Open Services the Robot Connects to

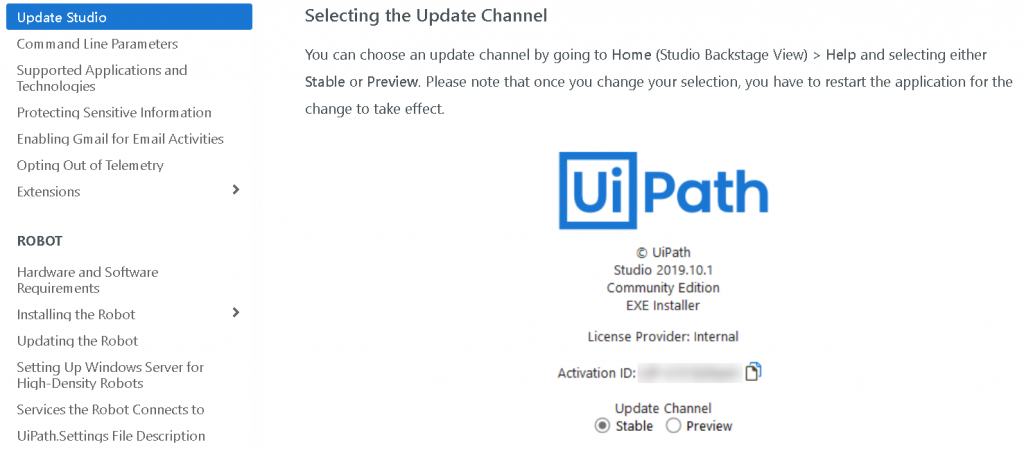[x=110, y=409]
